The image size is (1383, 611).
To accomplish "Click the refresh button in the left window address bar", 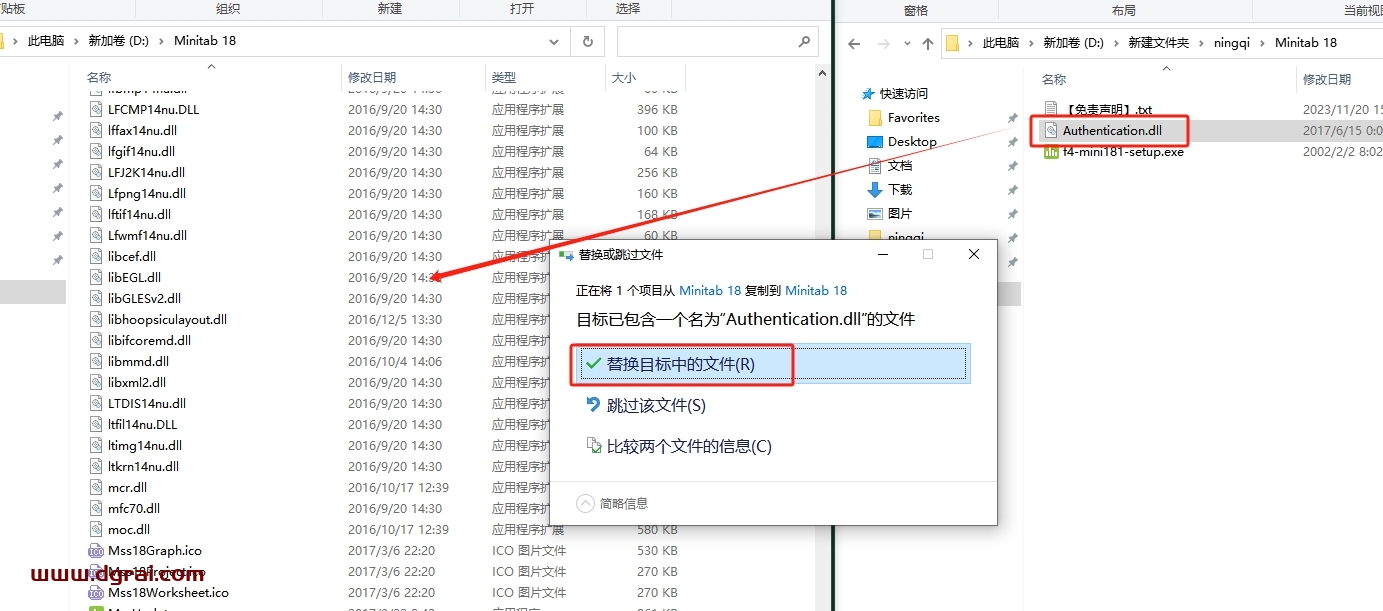I will pos(587,42).
